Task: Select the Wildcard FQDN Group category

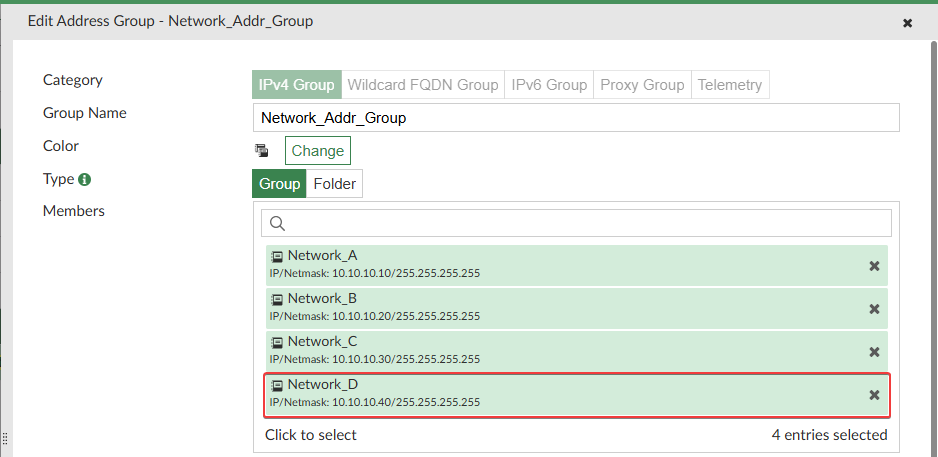Action: pyautogui.click(x=423, y=85)
